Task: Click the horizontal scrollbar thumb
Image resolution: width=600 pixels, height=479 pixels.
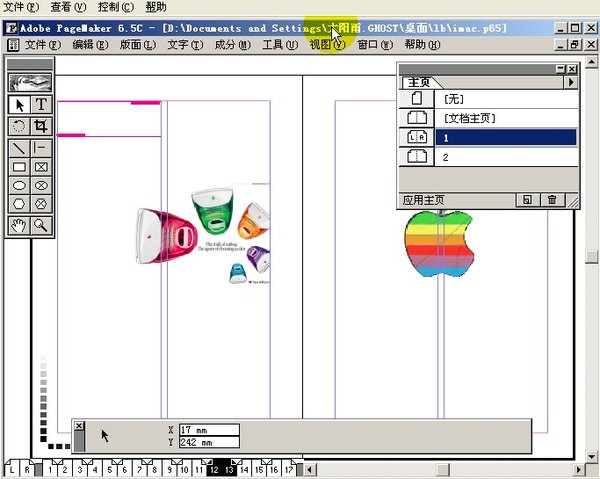Action: [x=443, y=469]
